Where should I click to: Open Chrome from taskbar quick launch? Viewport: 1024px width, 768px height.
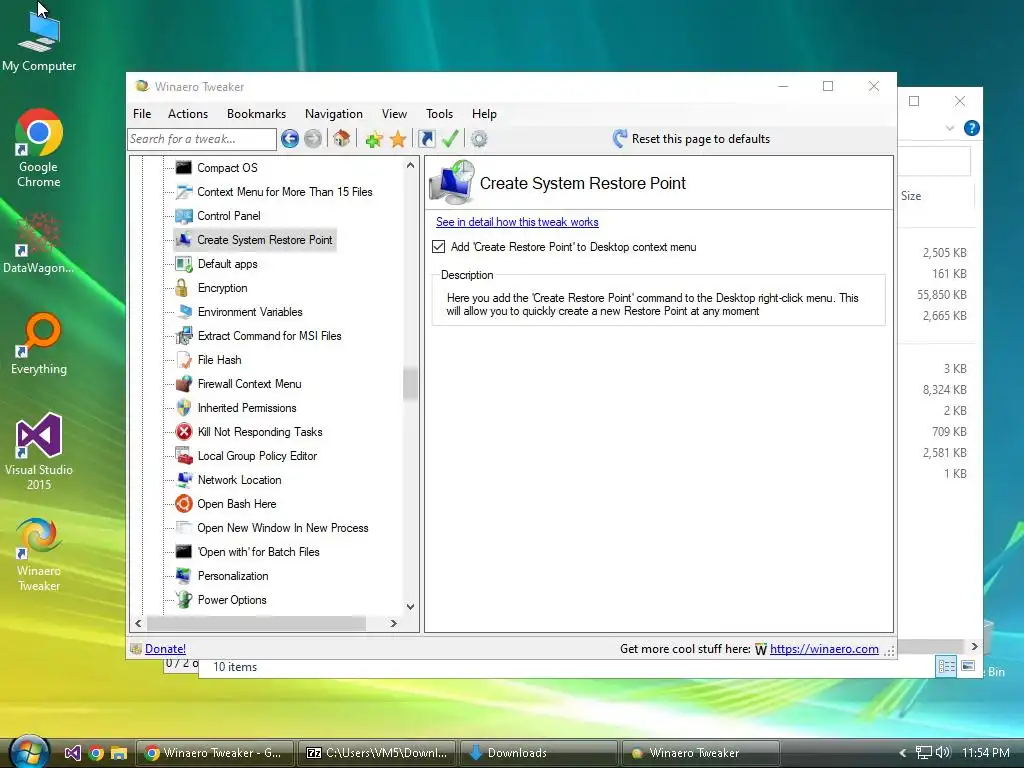point(96,753)
